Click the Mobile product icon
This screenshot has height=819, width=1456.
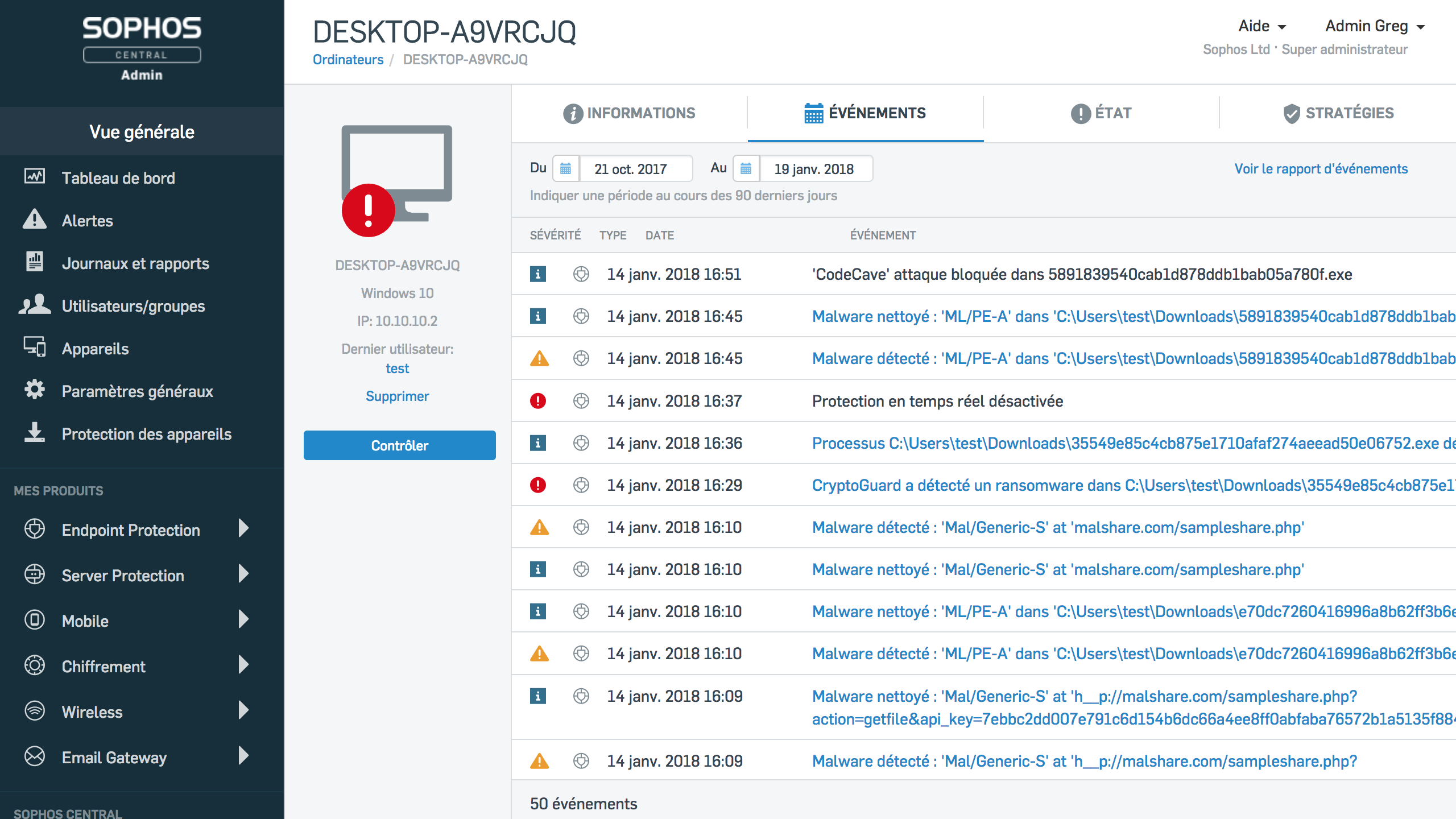[35, 620]
